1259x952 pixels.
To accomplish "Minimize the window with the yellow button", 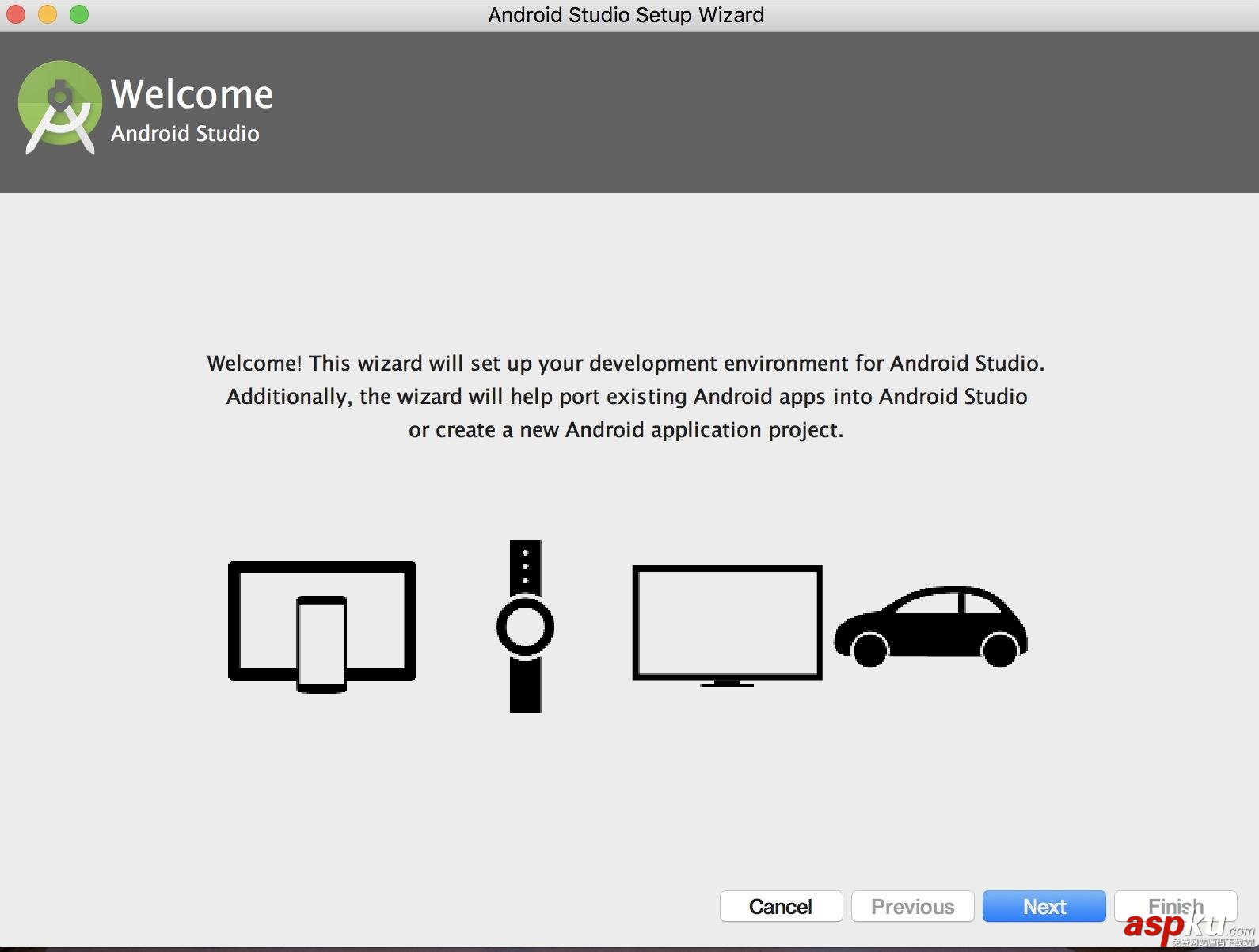I will coord(48,14).
